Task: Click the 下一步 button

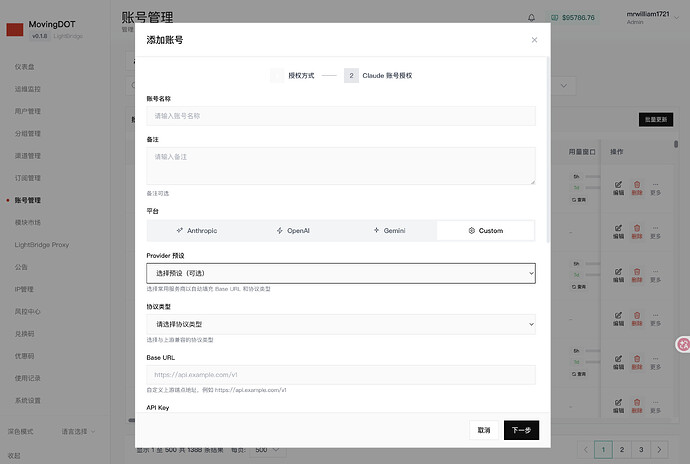Action: pyautogui.click(x=521, y=430)
